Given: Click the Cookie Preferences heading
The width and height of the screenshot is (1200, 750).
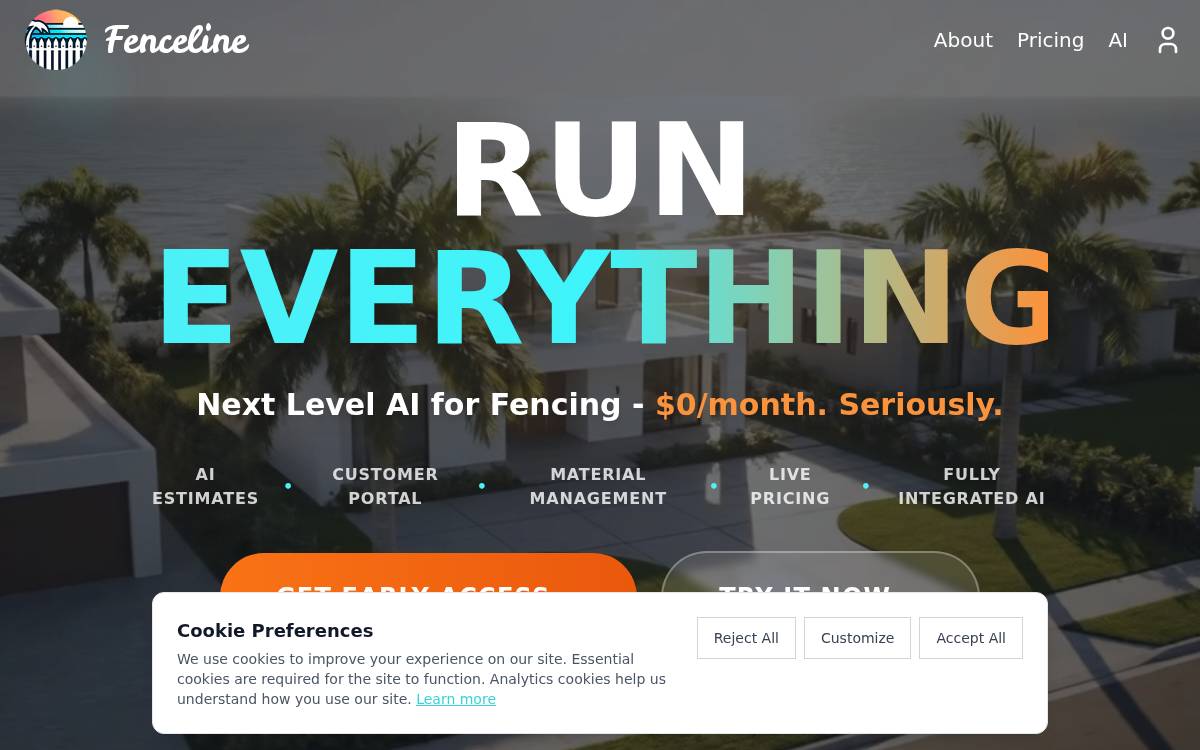Looking at the screenshot, I should (x=275, y=630).
